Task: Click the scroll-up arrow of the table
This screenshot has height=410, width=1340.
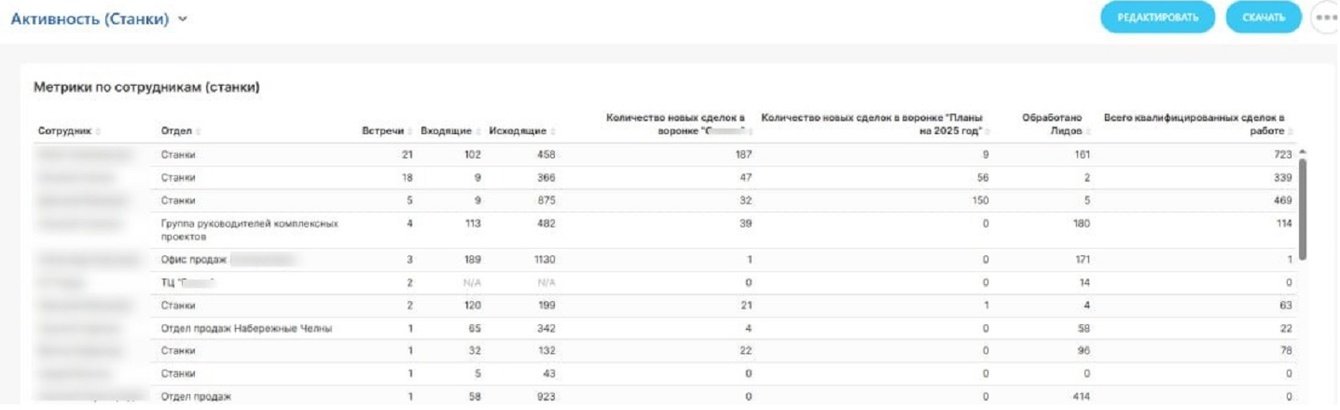Action: (1301, 152)
